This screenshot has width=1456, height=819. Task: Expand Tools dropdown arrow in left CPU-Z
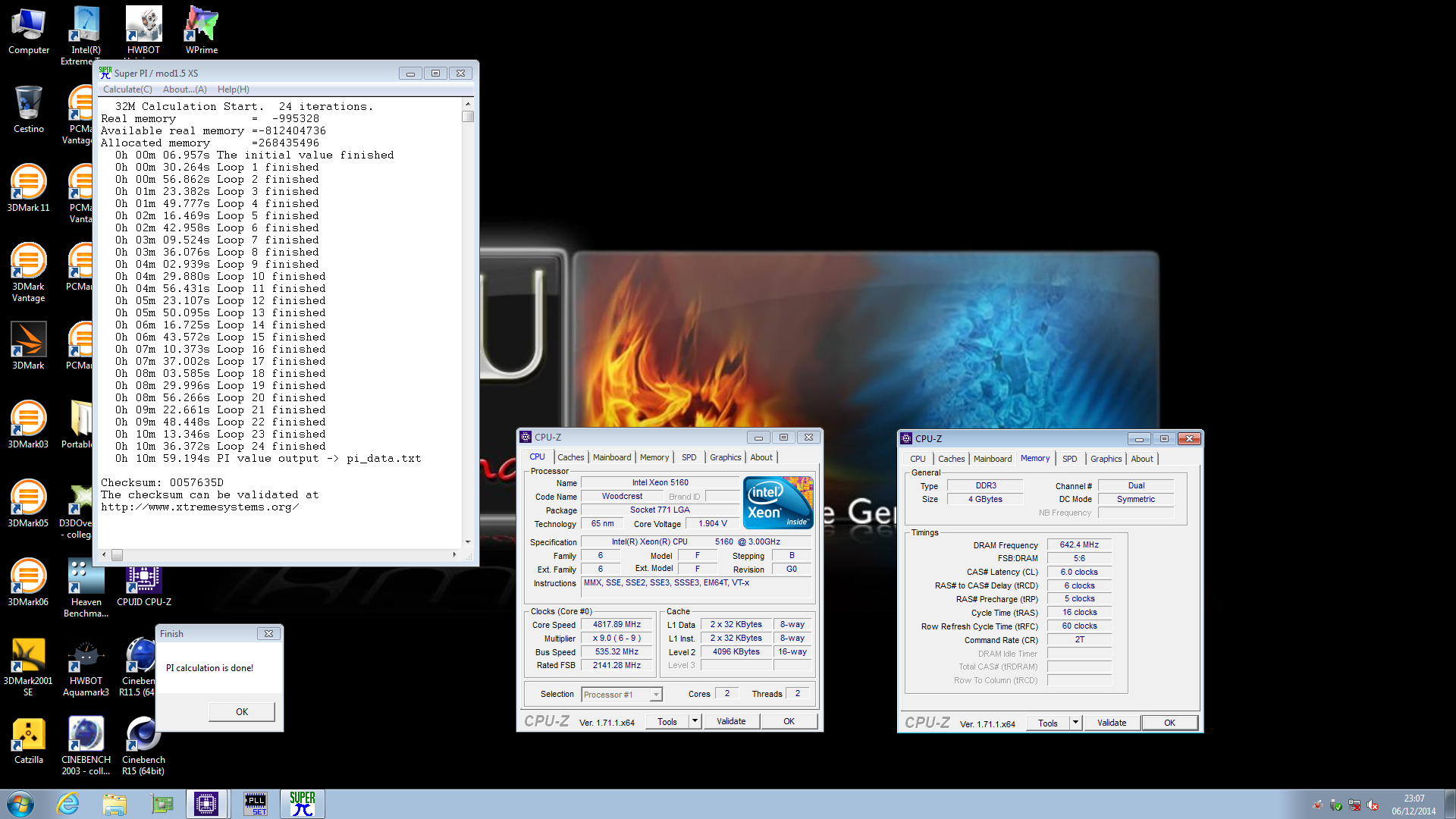pyautogui.click(x=695, y=721)
